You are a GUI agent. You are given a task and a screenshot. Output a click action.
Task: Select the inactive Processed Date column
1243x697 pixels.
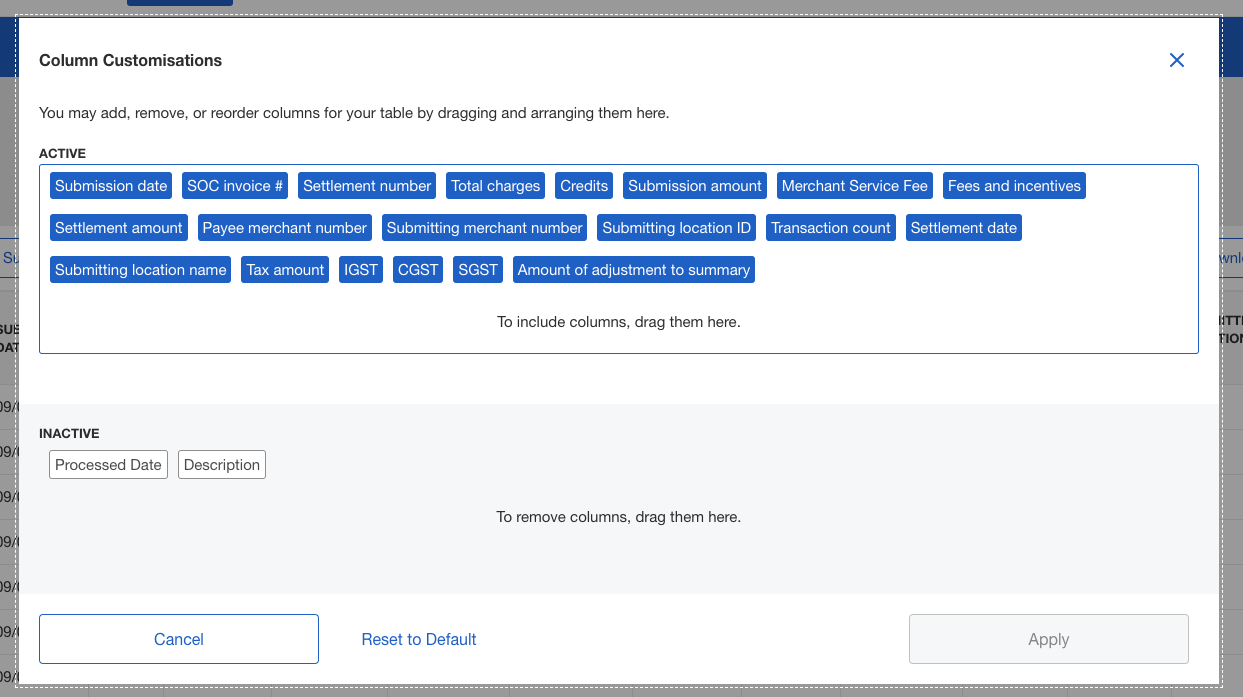click(x=108, y=464)
